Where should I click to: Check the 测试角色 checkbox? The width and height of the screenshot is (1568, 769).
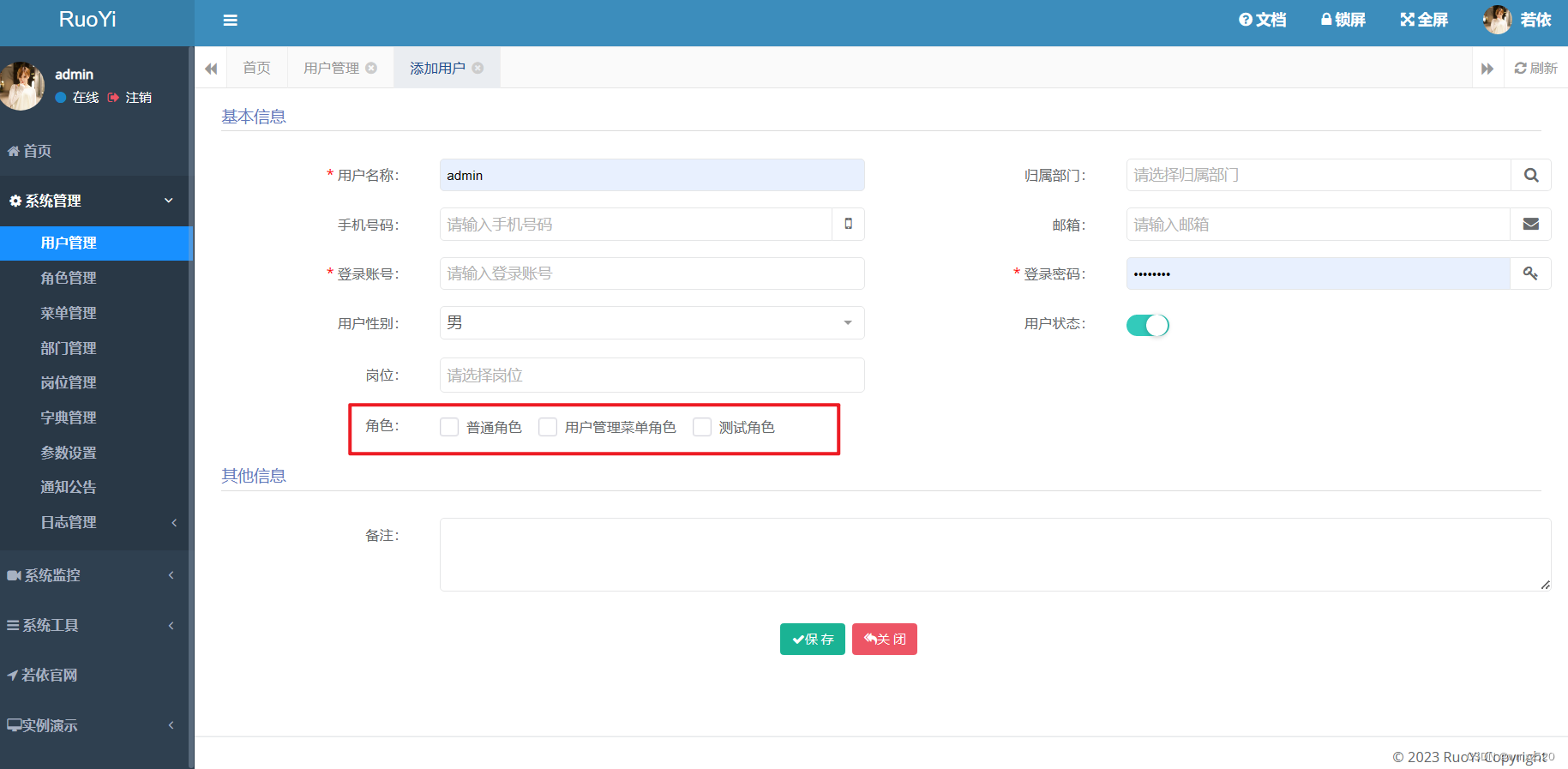tap(702, 427)
